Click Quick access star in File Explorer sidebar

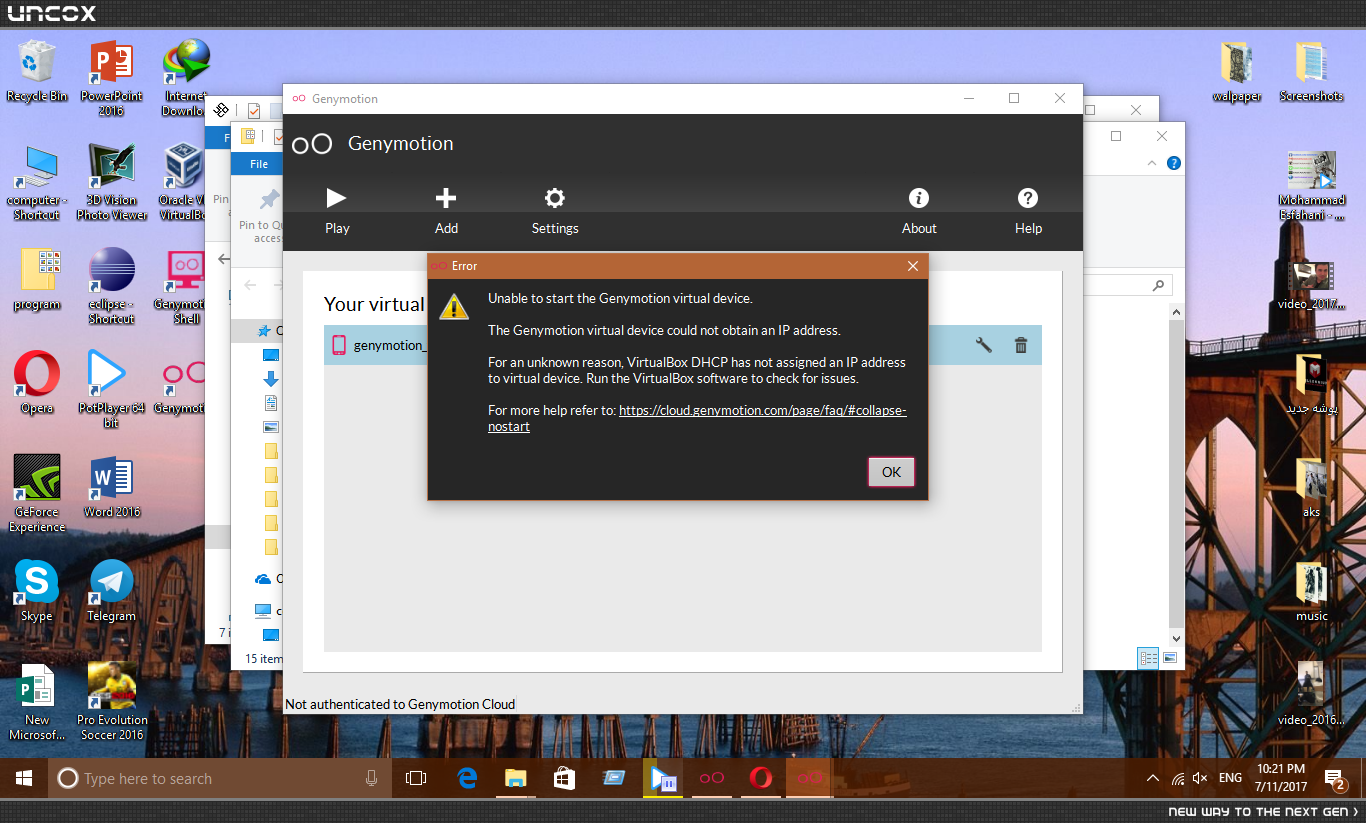pos(264,331)
